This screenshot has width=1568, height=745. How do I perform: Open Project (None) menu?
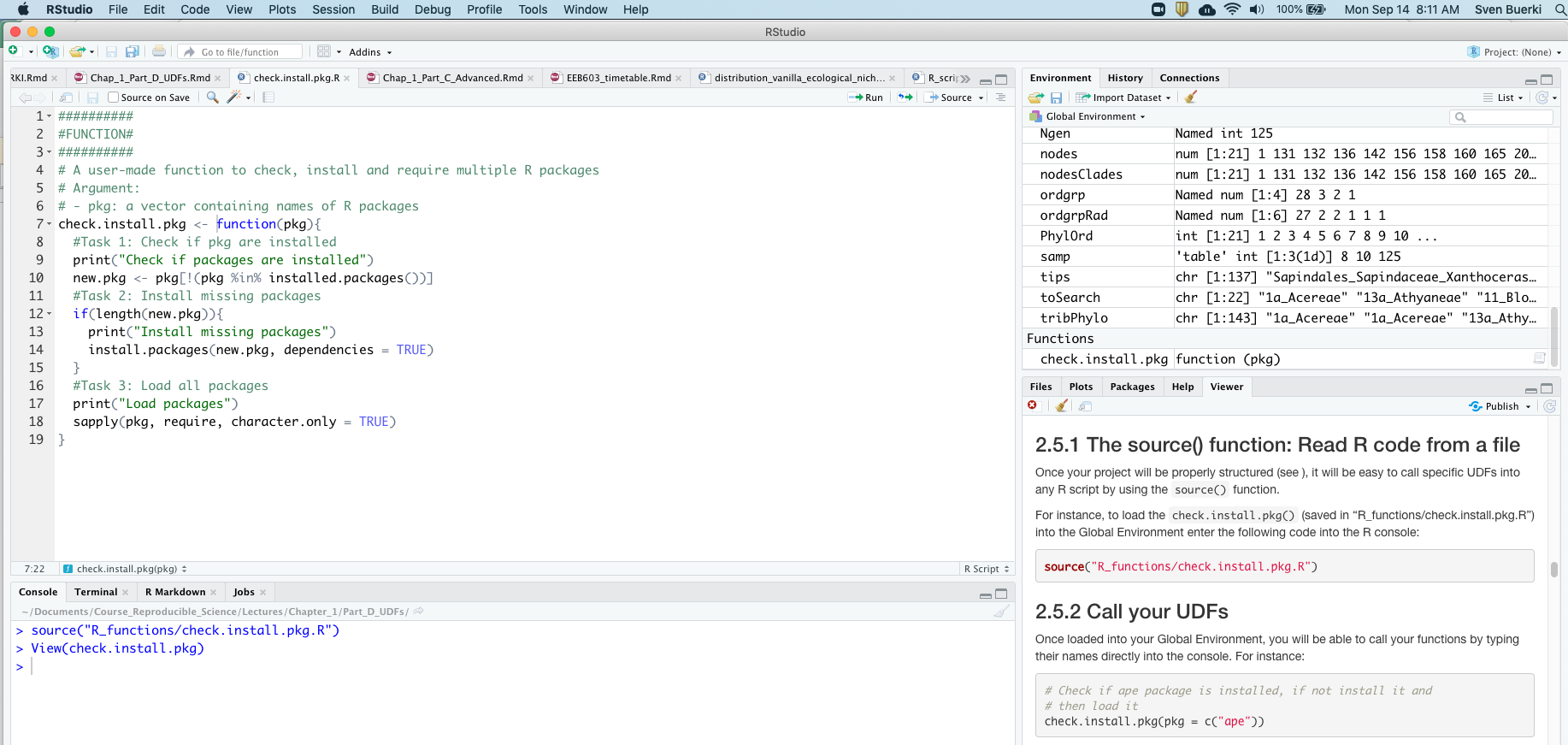coord(1514,52)
